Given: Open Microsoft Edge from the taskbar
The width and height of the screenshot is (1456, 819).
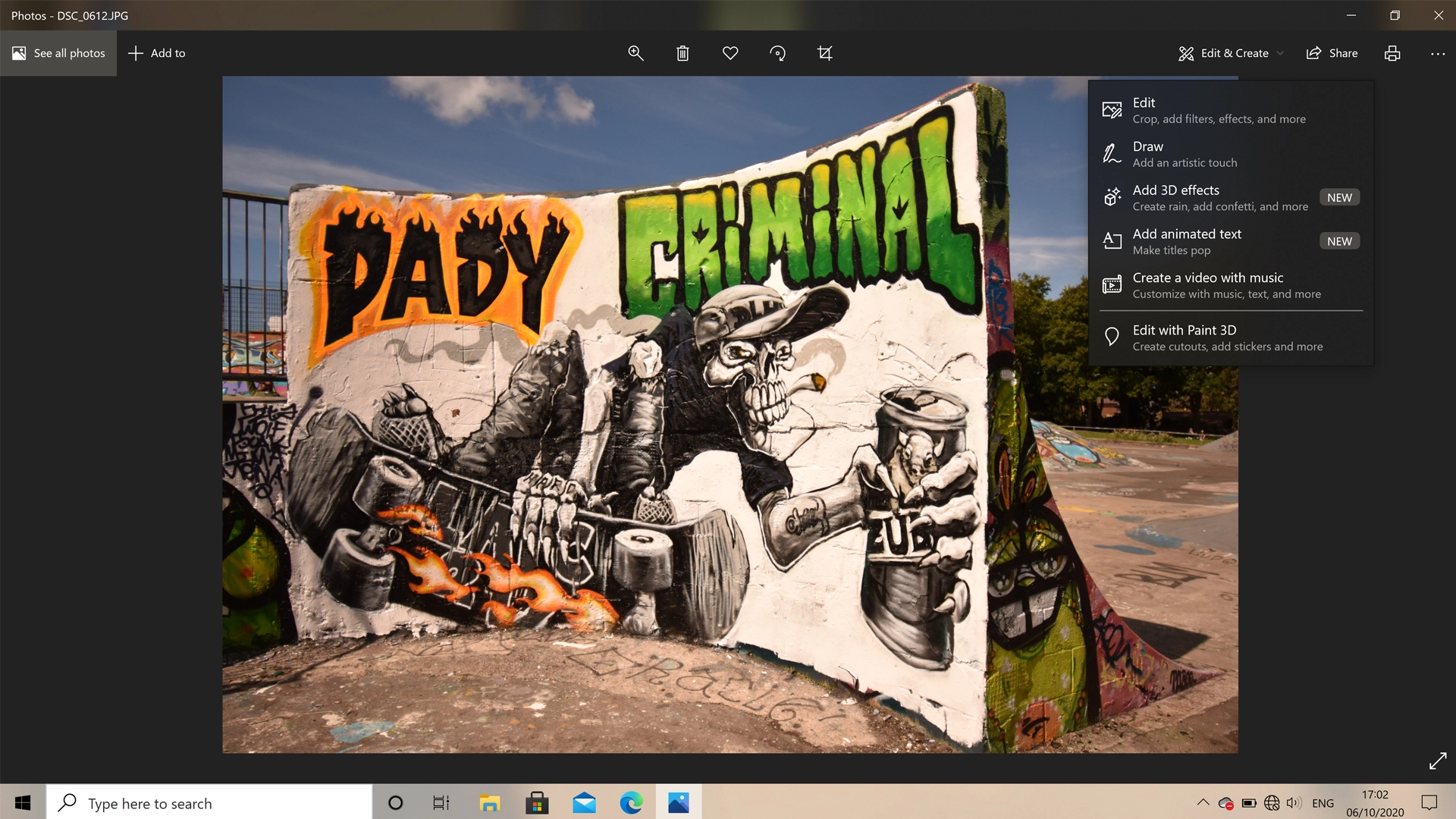Looking at the screenshot, I should point(631,802).
